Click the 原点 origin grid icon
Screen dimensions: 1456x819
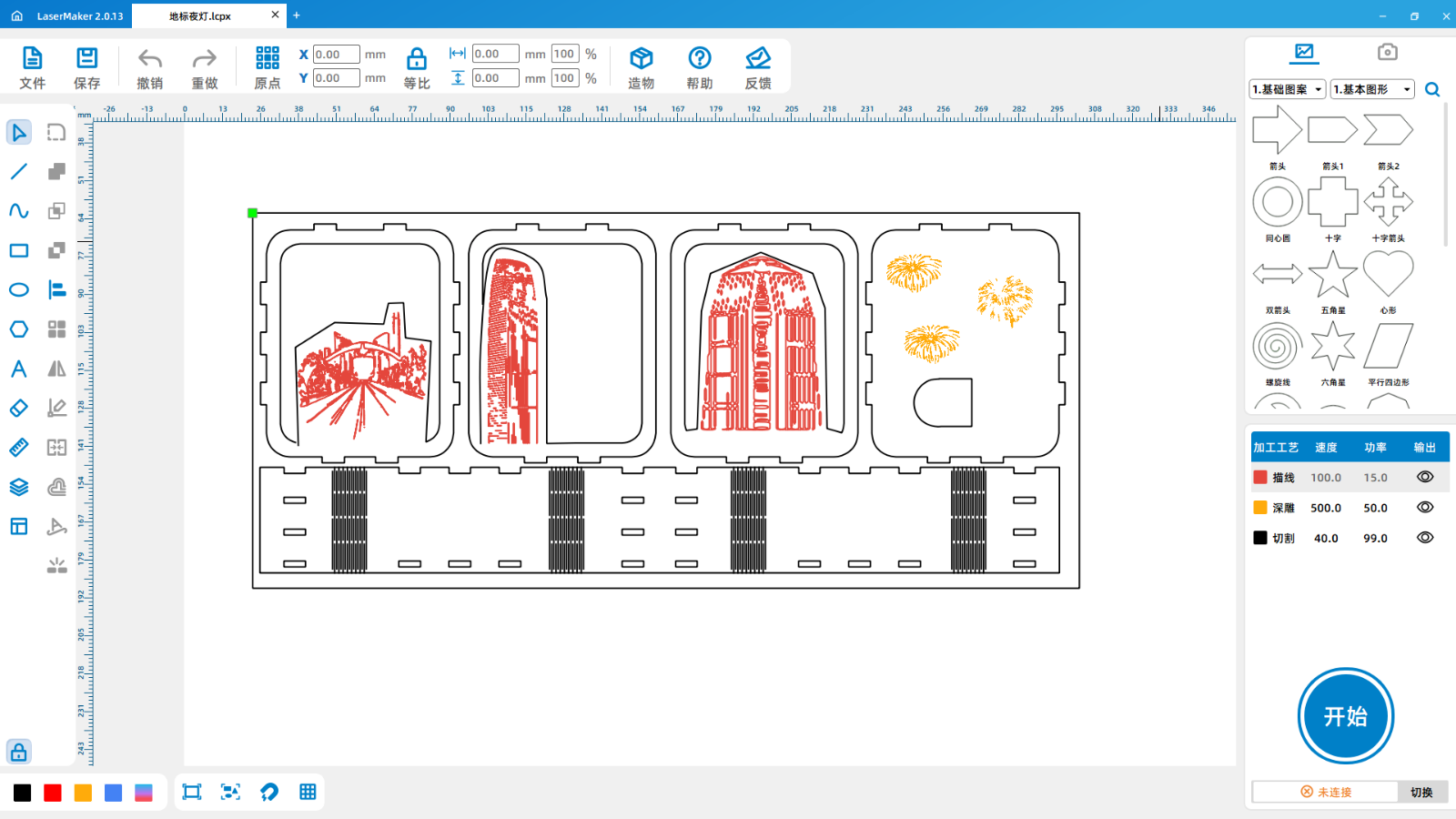(x=268, y=59)
